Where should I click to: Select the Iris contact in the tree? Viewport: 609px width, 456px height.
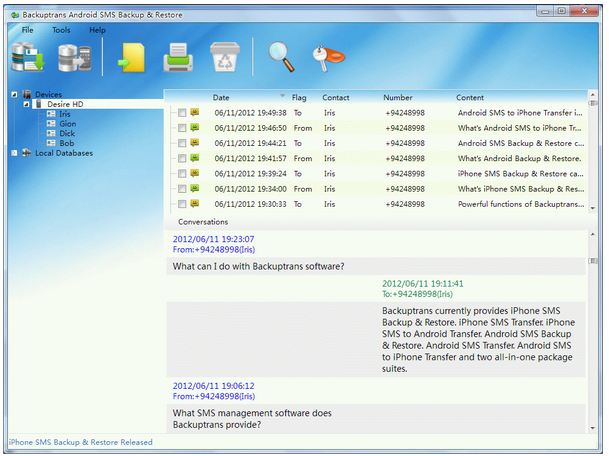(64, 114)
